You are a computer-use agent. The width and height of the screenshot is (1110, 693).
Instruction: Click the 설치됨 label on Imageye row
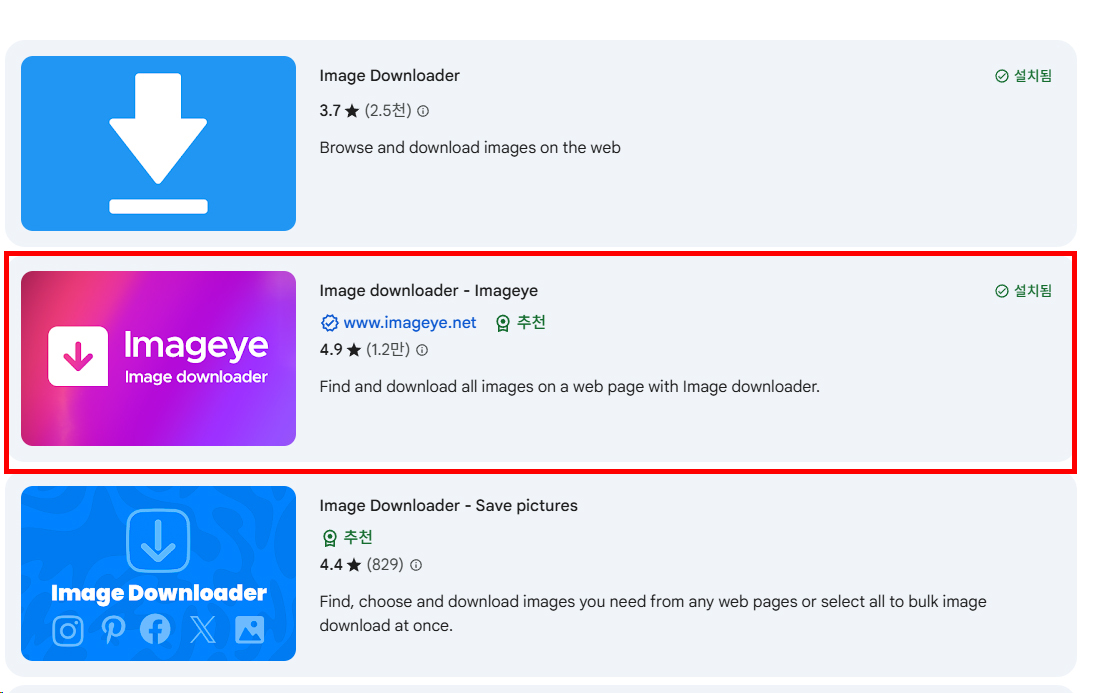[x=1033, y=291]
